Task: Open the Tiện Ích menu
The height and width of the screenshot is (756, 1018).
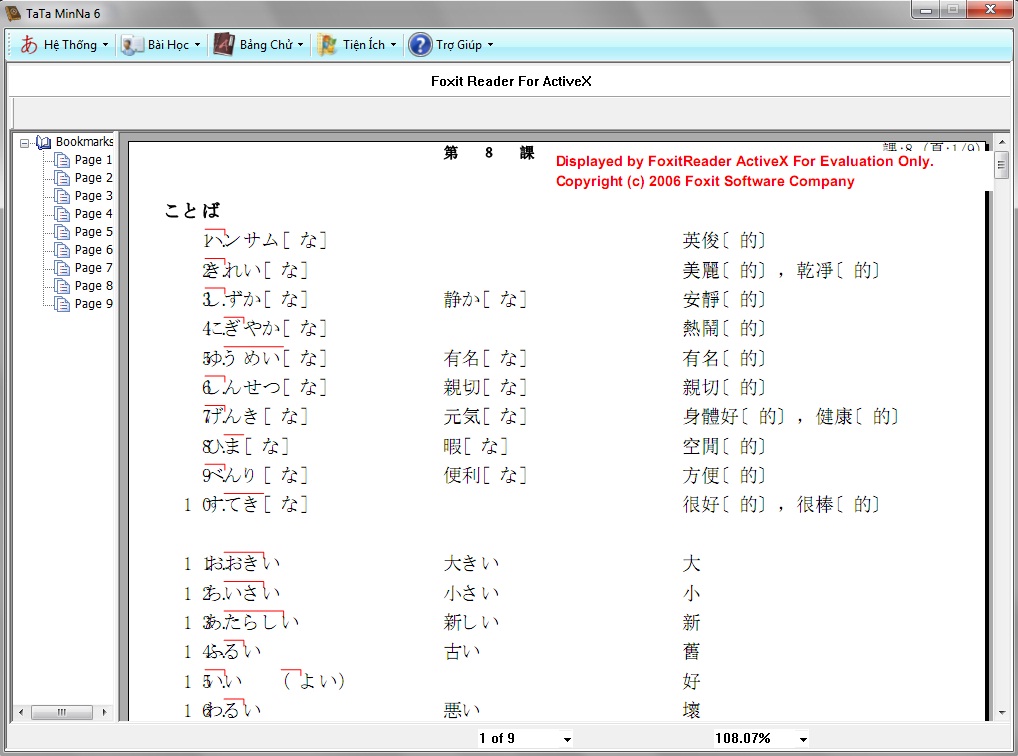Action: (356, 45)
